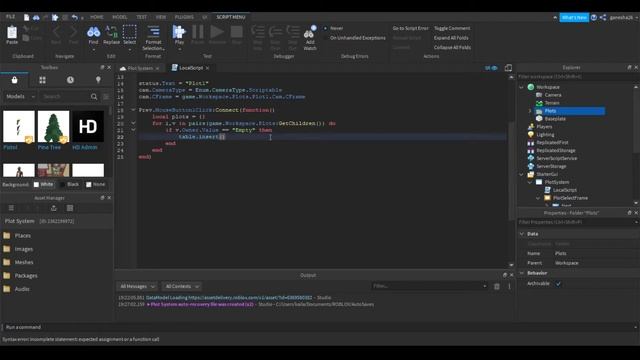Click Toggle Comment action

coord(452,28)
